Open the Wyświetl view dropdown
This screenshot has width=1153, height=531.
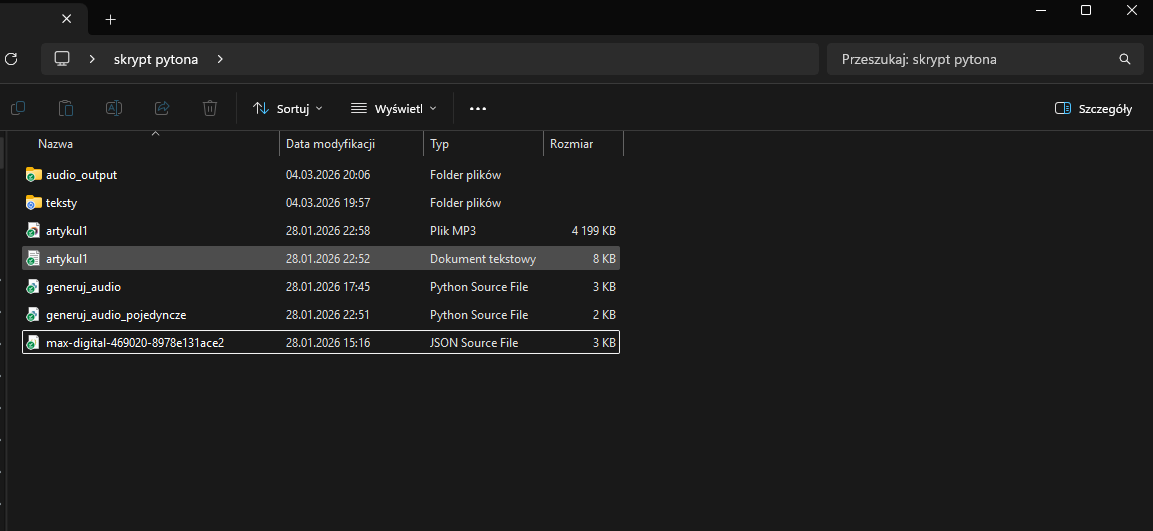coord(394,108)
